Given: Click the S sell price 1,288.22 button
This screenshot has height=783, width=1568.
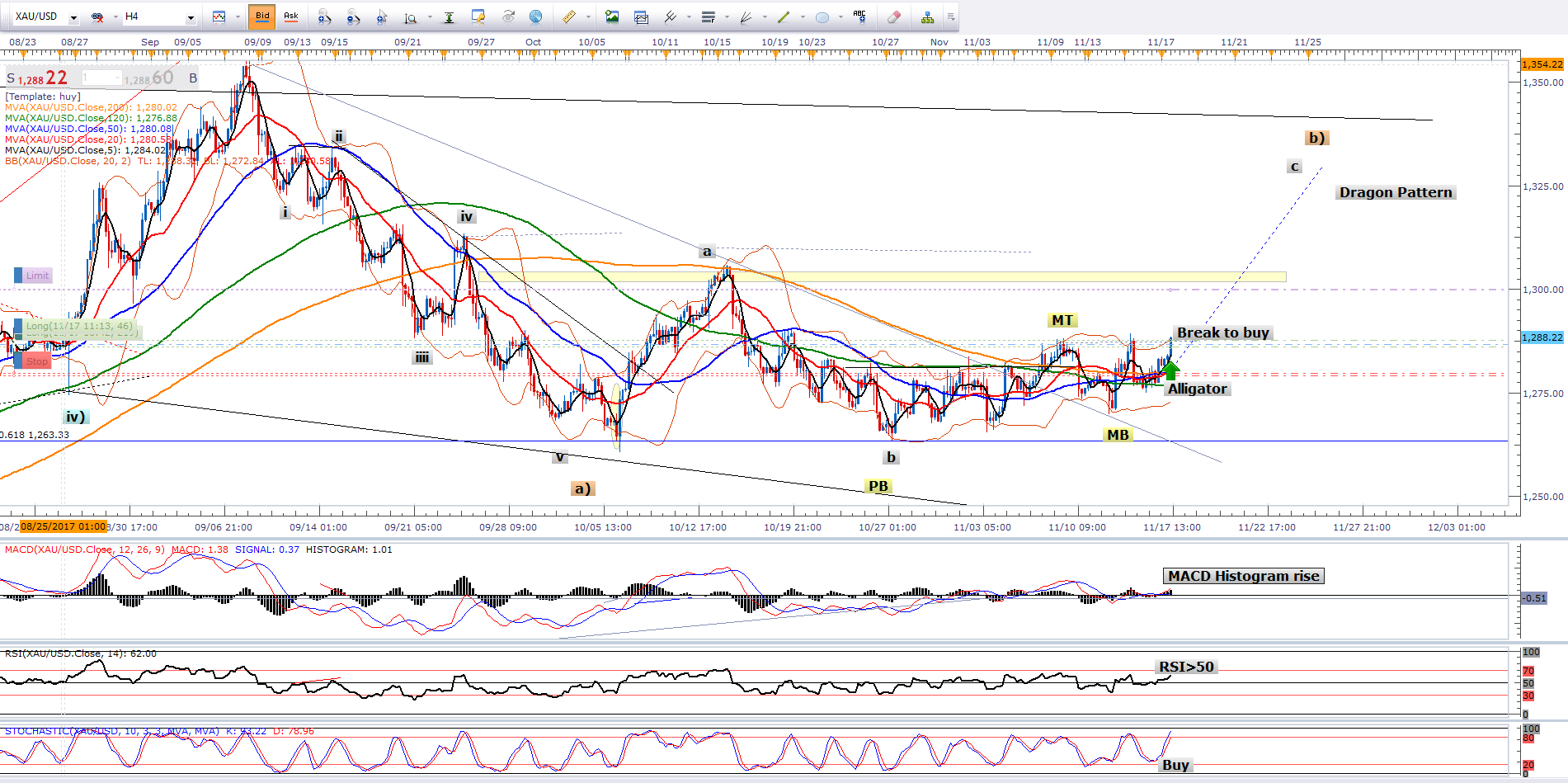Looking at the screenshot, I should click(37, 78).
